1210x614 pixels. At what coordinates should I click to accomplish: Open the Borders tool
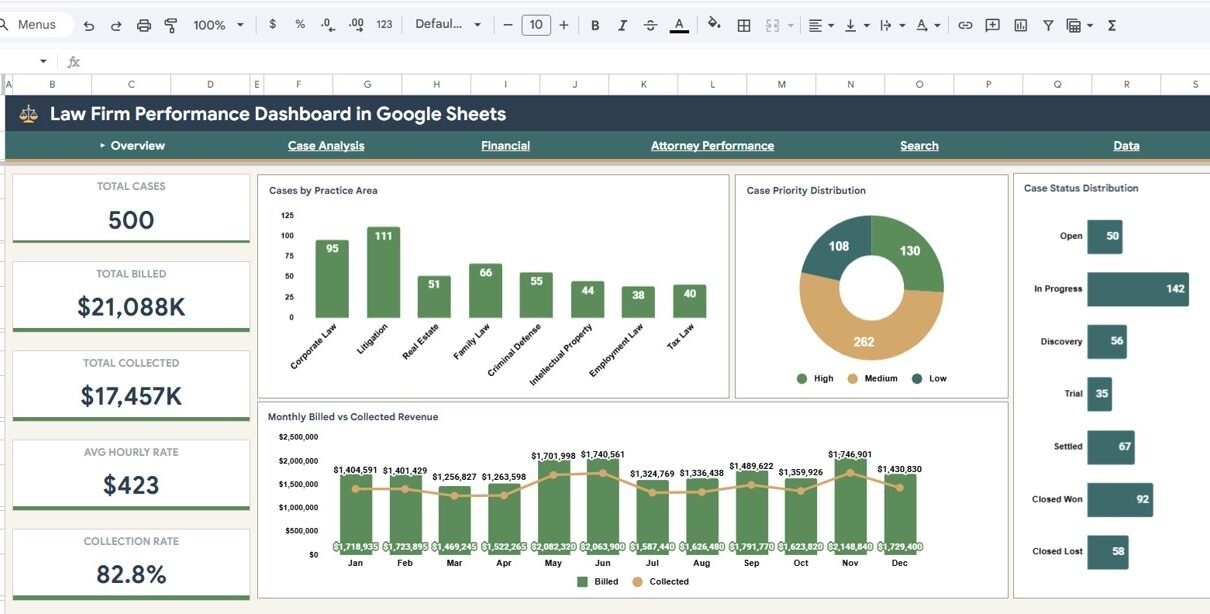[x=744, y=25]
